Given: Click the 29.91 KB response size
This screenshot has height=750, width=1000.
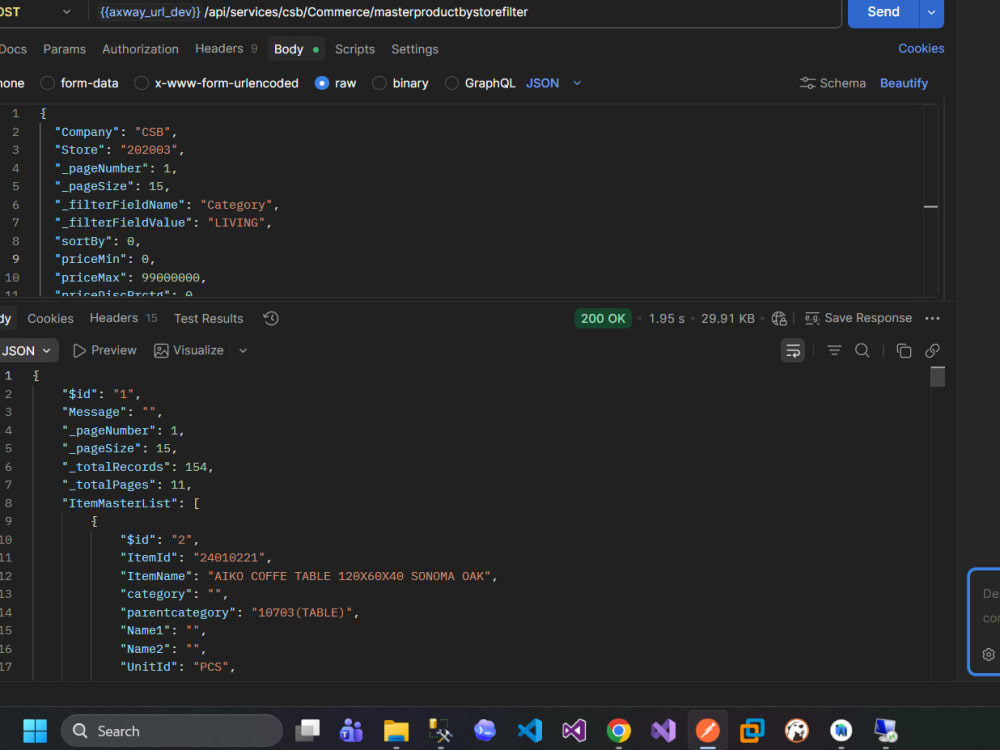Looking at the screenshot, I should [728, 318].
